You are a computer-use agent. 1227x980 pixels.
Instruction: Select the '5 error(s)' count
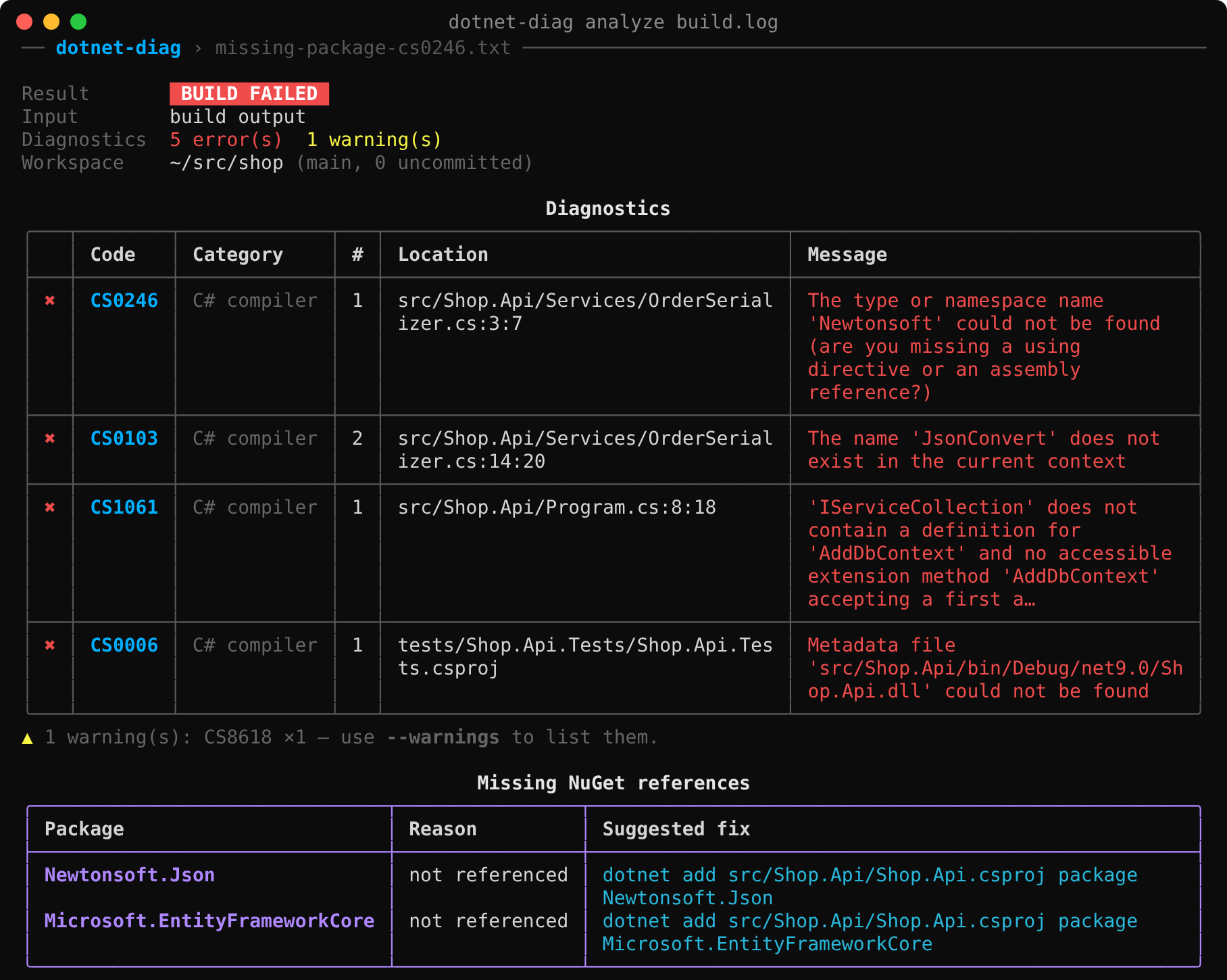[x=226, y=140]
